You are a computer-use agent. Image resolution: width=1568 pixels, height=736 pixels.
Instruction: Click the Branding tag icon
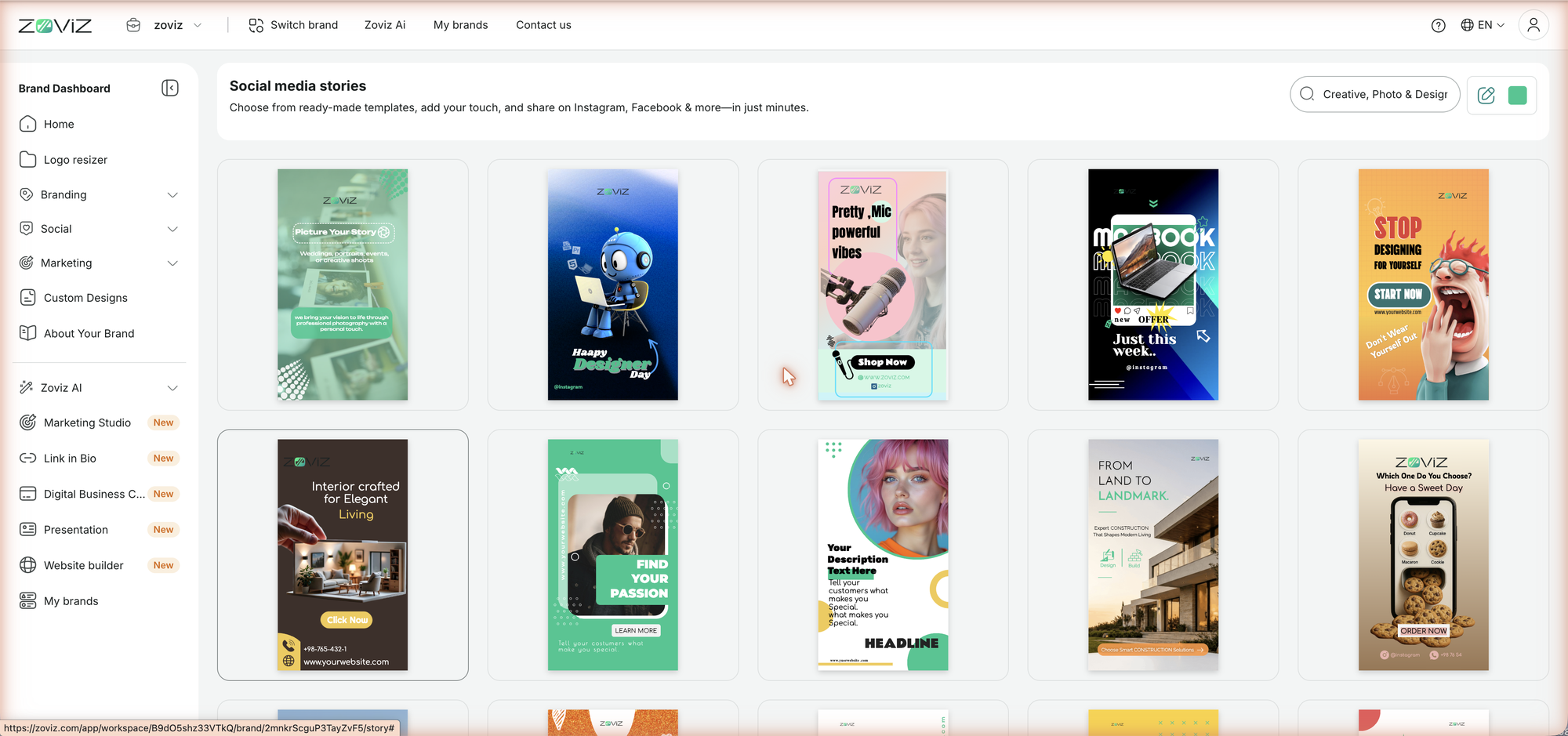tap(27, 194)
